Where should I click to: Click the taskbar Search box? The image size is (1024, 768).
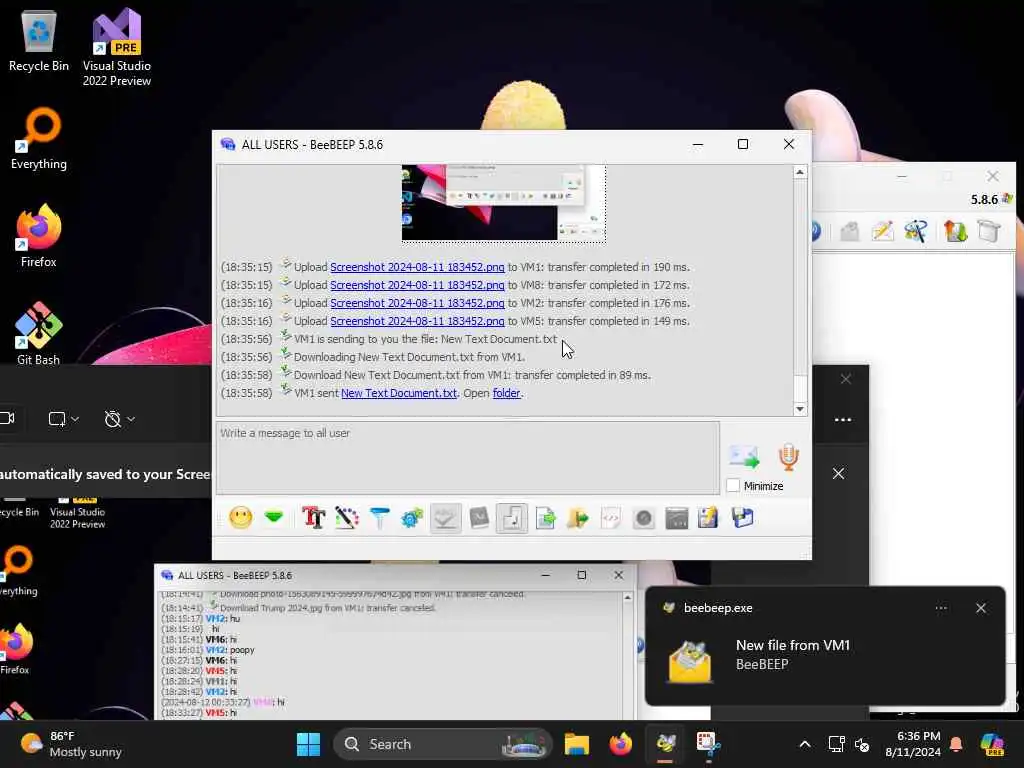(x=442, y=744)
